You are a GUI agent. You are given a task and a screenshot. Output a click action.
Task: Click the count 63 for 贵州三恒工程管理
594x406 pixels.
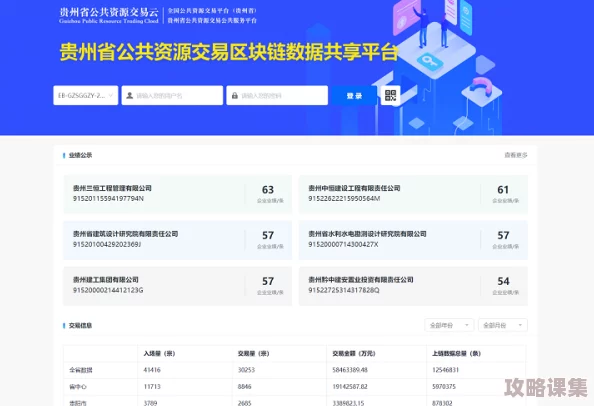268,189
